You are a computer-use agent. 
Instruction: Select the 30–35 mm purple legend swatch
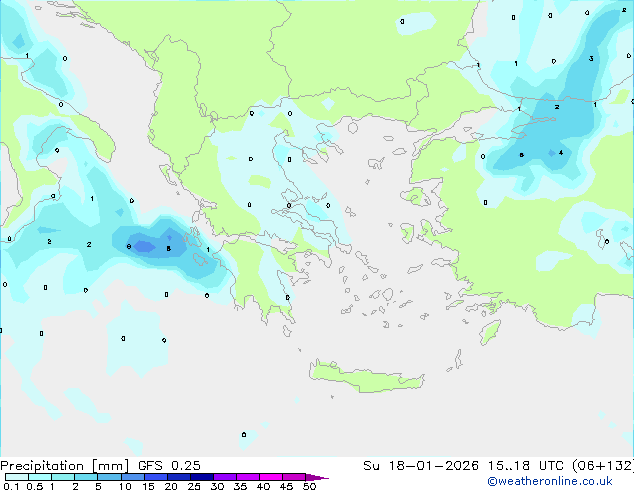pyautogui.click(x=224, y=477)
